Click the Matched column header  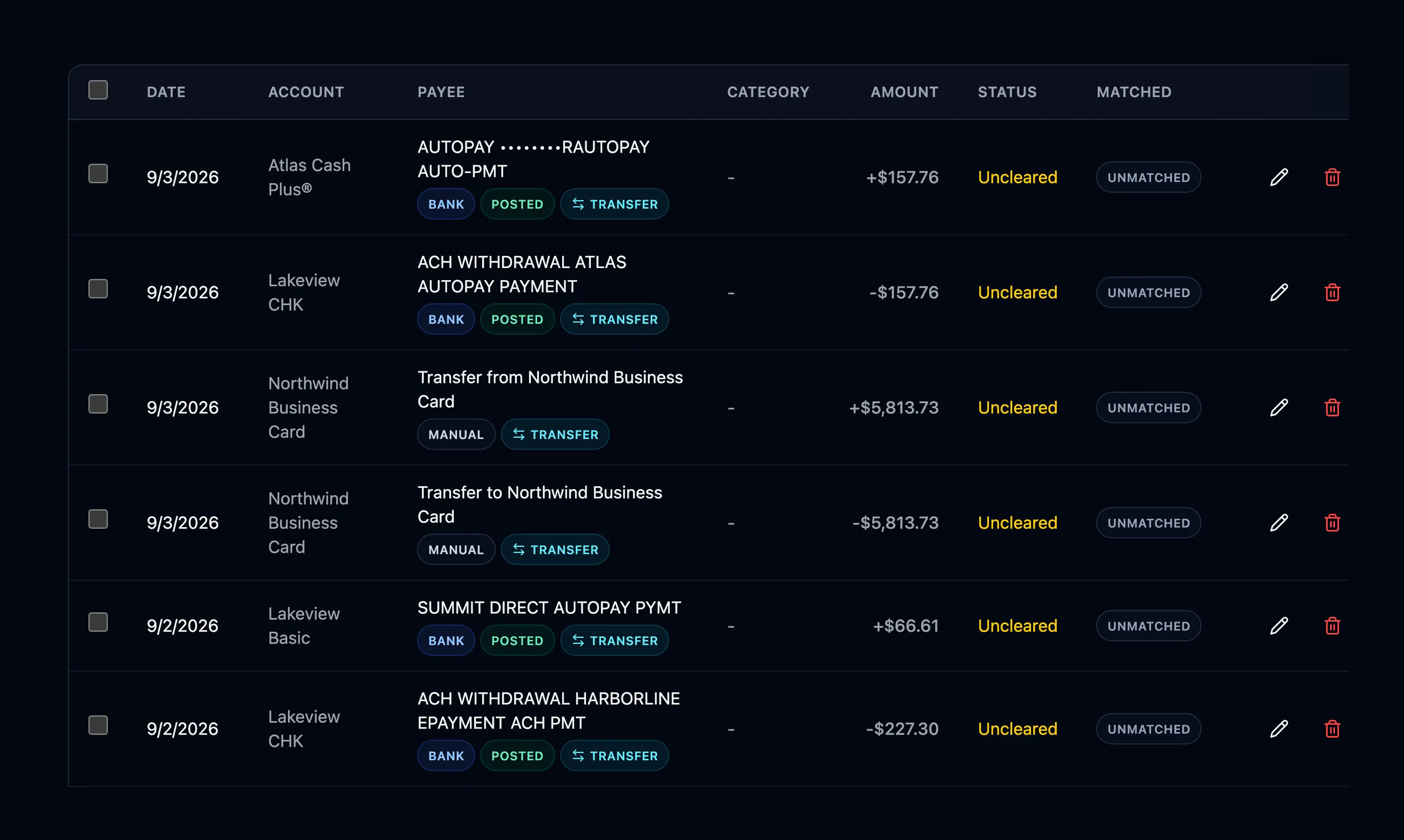(1133, 92)
